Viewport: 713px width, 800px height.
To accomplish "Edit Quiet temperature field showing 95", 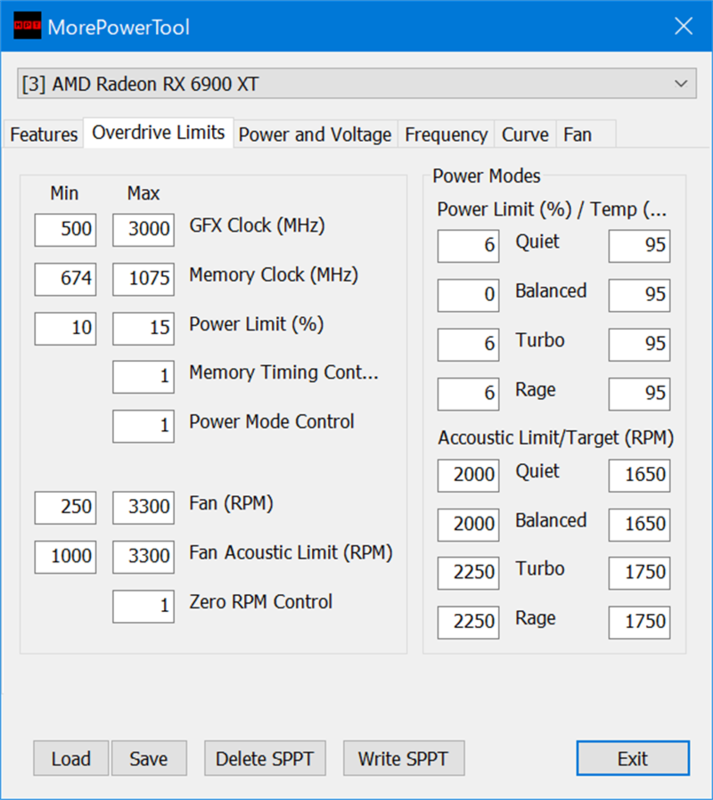I will tap(640, 246).
